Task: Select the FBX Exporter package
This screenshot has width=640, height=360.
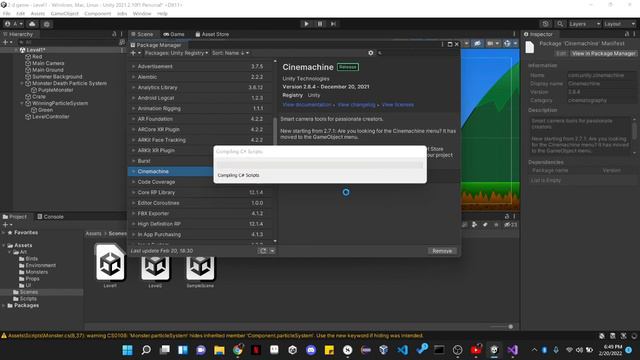Action: (x=201, y=213)
